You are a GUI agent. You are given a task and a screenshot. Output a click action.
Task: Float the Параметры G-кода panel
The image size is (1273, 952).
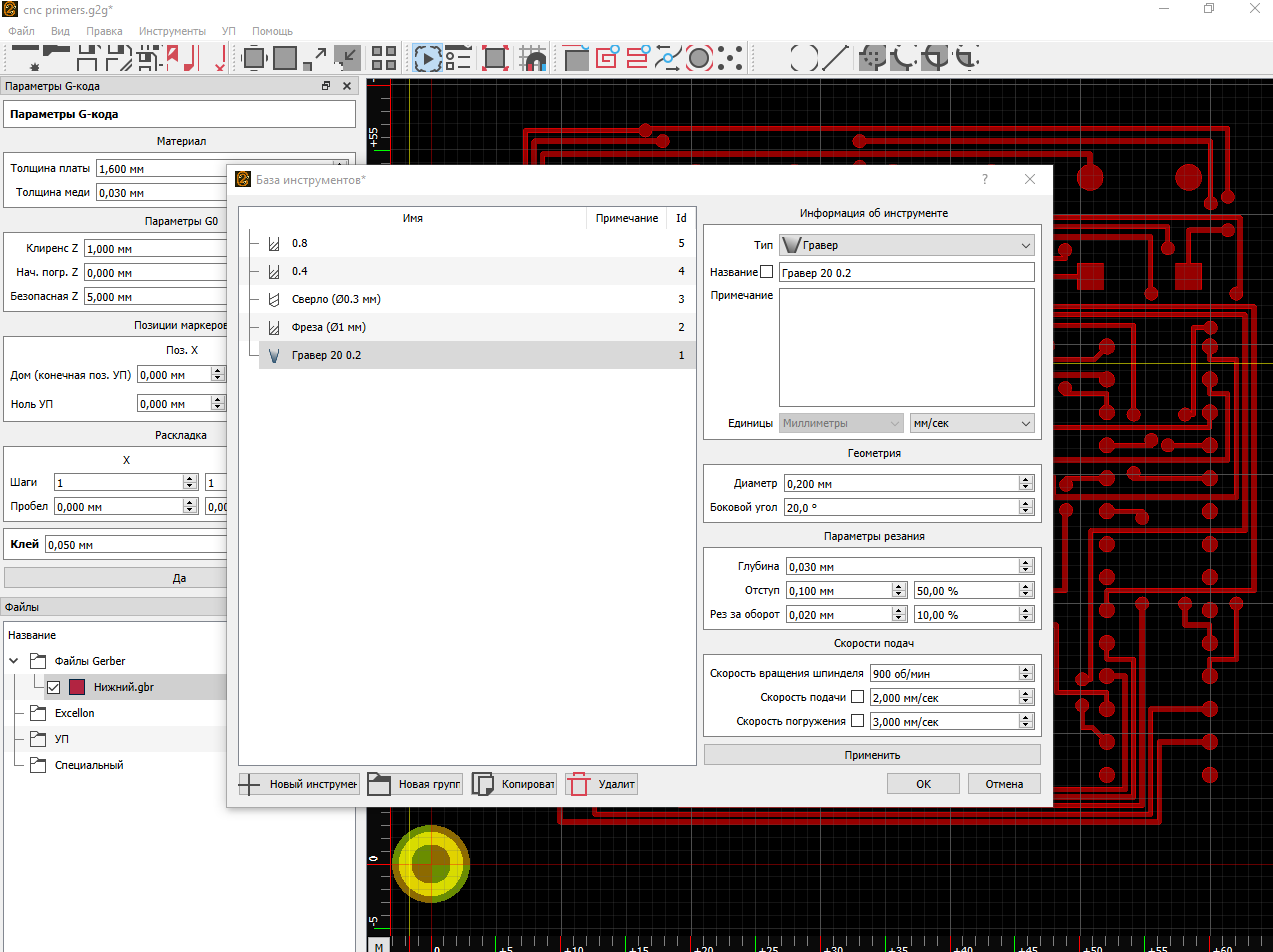tap(326, 87)
